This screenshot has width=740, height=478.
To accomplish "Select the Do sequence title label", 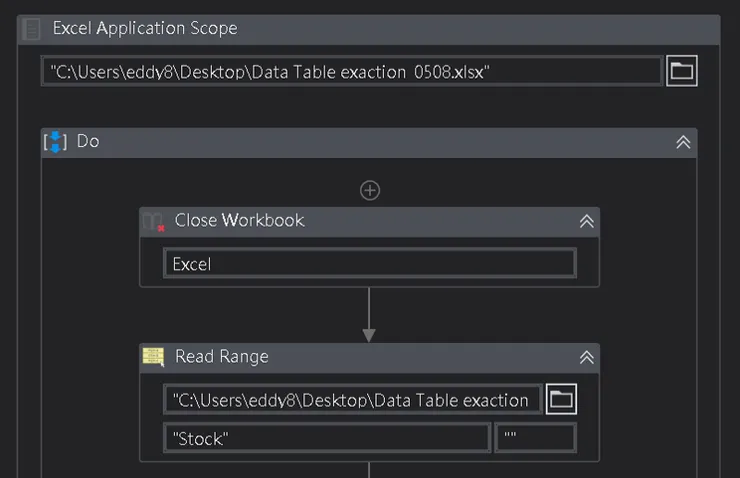I will tap(88, 141).
